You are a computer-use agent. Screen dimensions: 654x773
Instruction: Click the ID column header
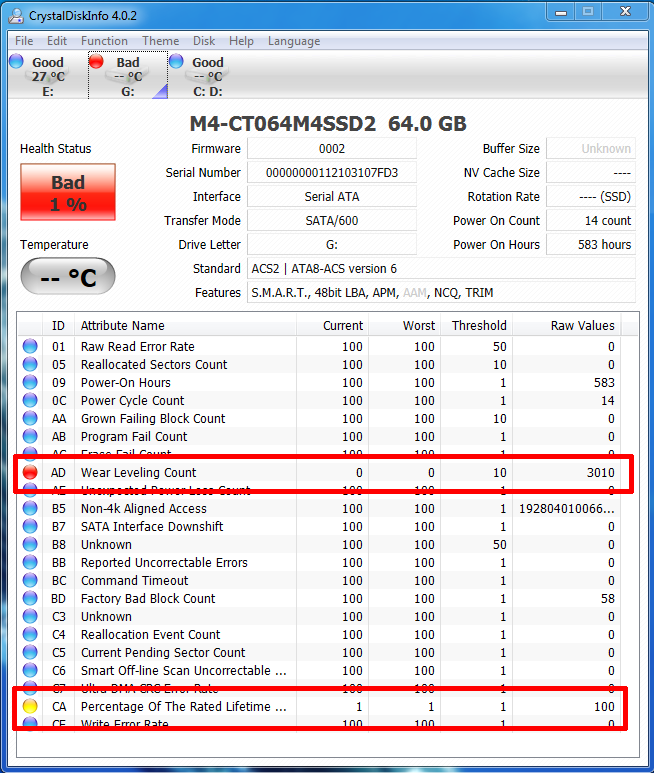(58, 325)
